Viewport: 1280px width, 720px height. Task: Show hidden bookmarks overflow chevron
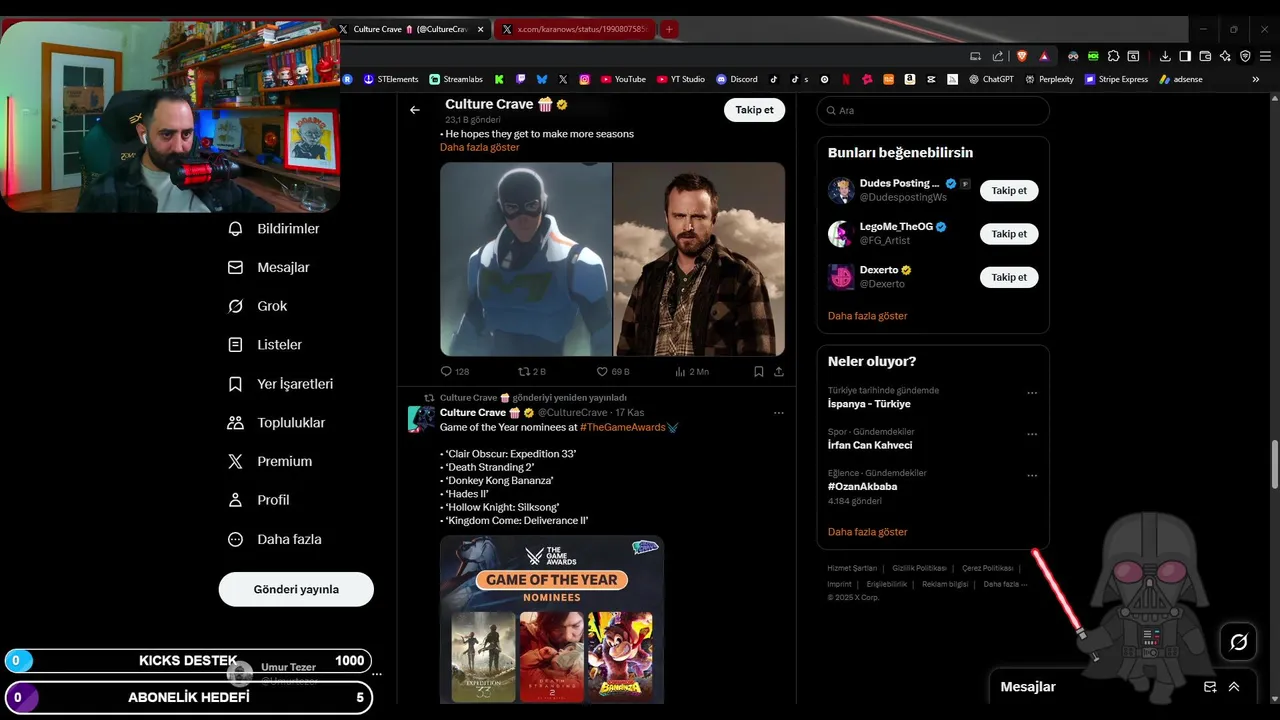click(1256, 79)
